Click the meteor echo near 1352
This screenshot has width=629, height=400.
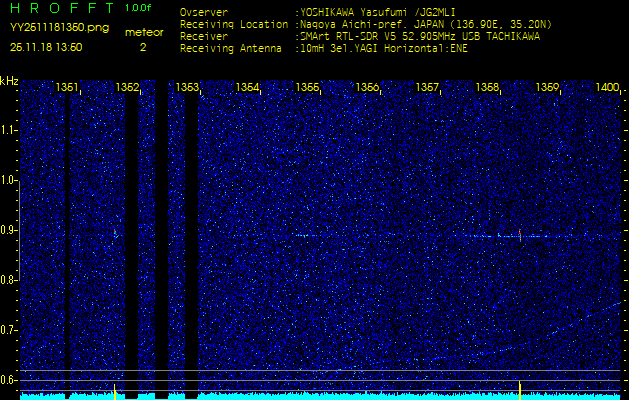click(115, 233)
